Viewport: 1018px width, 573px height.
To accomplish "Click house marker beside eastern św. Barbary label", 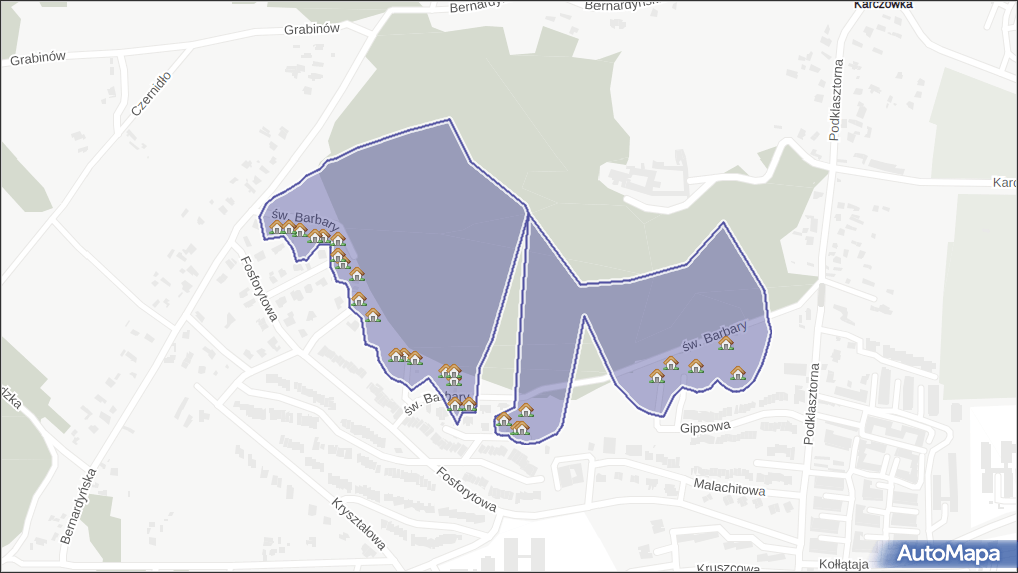I will click(726, 343).
